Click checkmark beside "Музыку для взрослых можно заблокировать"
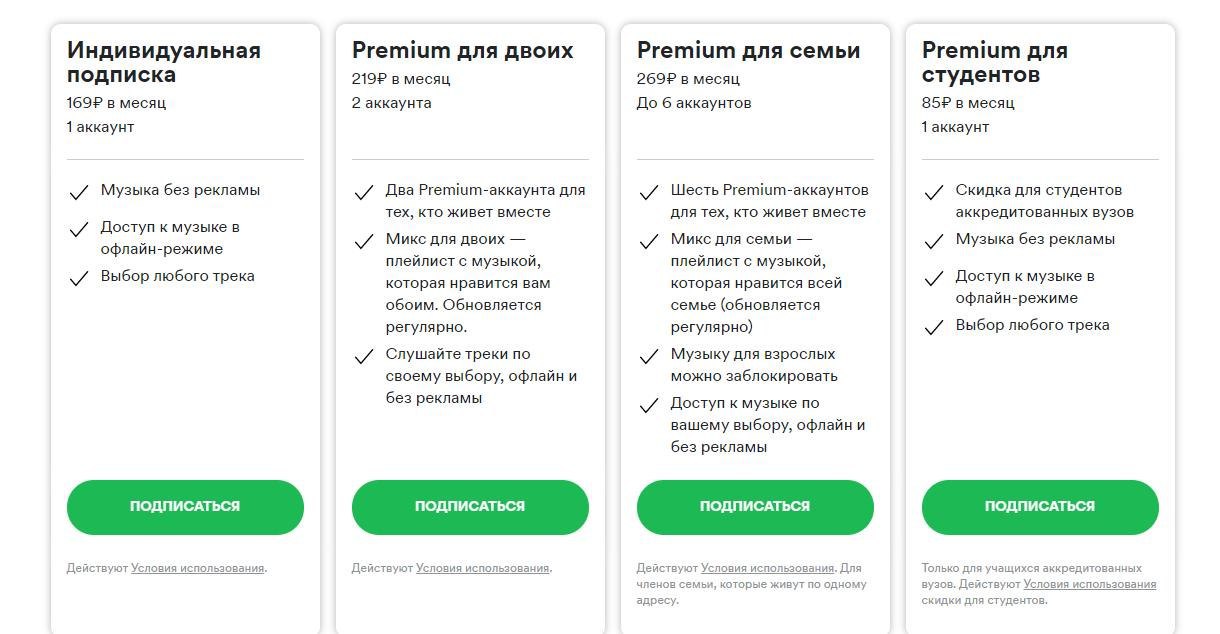This screenshot has height=634, width=1220. (649, 356)
